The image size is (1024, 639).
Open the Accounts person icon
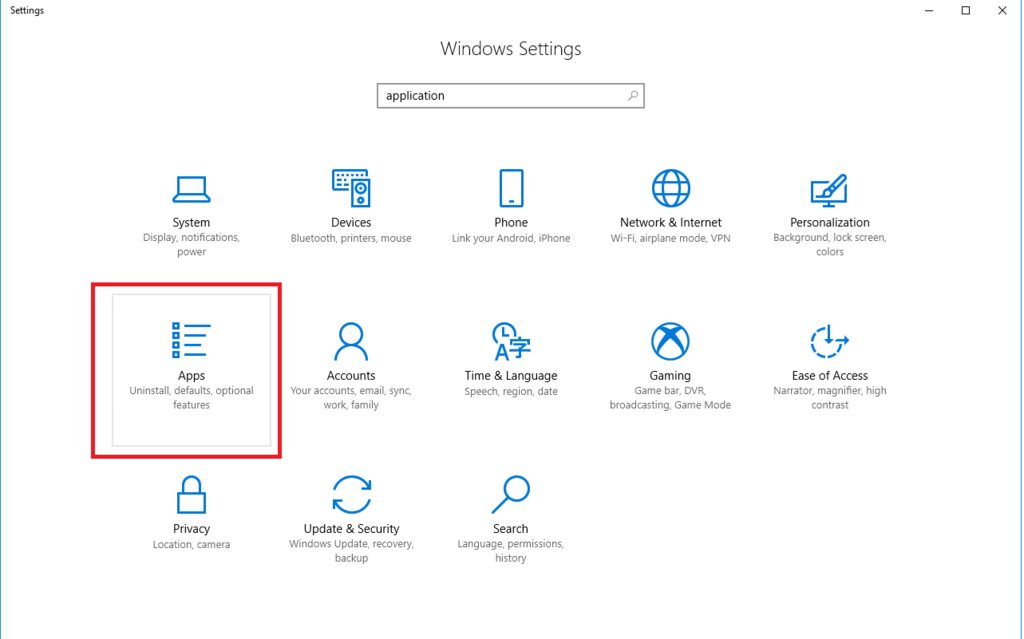[351, 341]
